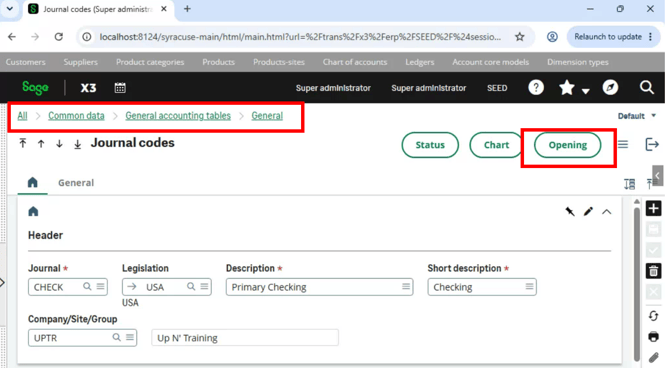
Task: Click the pencil edit icon
Action: pos(588,212)
